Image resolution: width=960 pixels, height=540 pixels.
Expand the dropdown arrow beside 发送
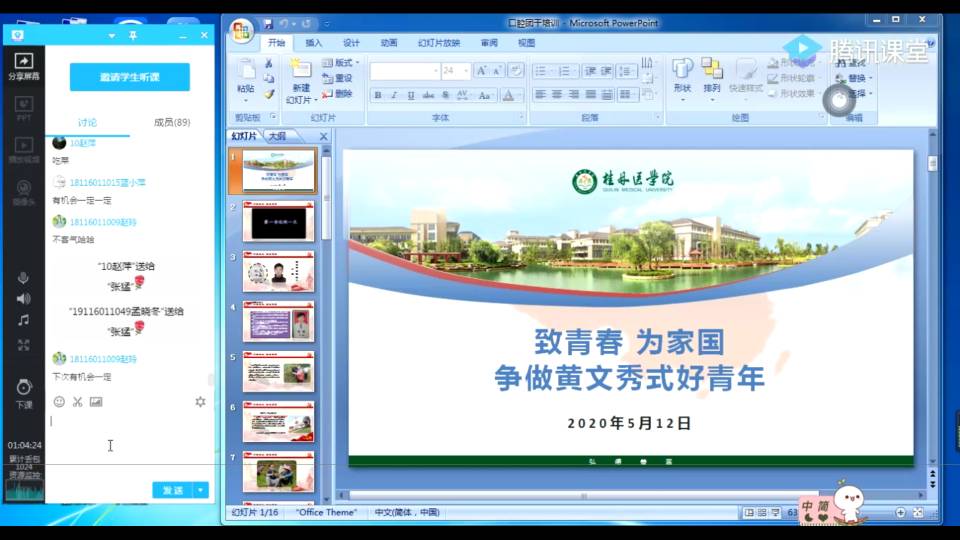point(201,490)
